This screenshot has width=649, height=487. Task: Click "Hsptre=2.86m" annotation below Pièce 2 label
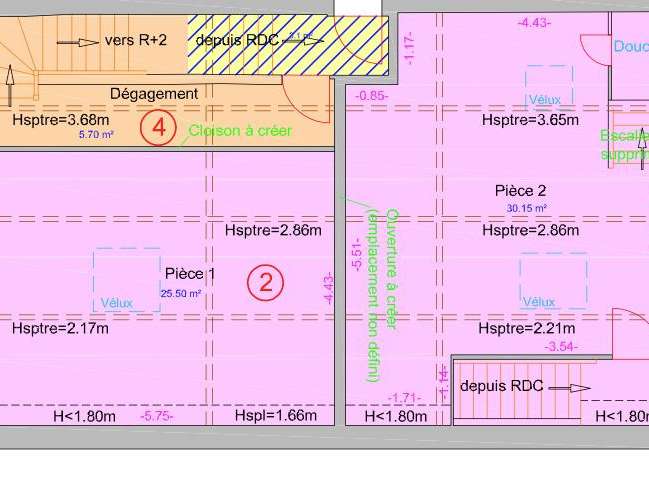pyautogui.click(x=531, y=230)
